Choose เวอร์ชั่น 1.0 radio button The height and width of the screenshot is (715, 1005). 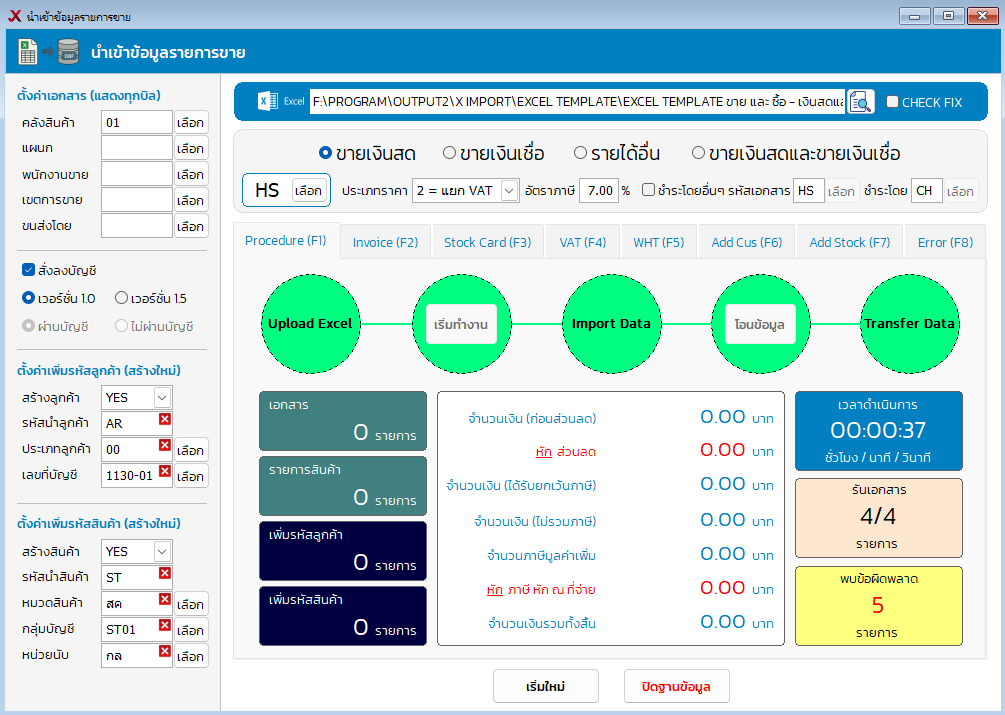(x=28, y=297)
